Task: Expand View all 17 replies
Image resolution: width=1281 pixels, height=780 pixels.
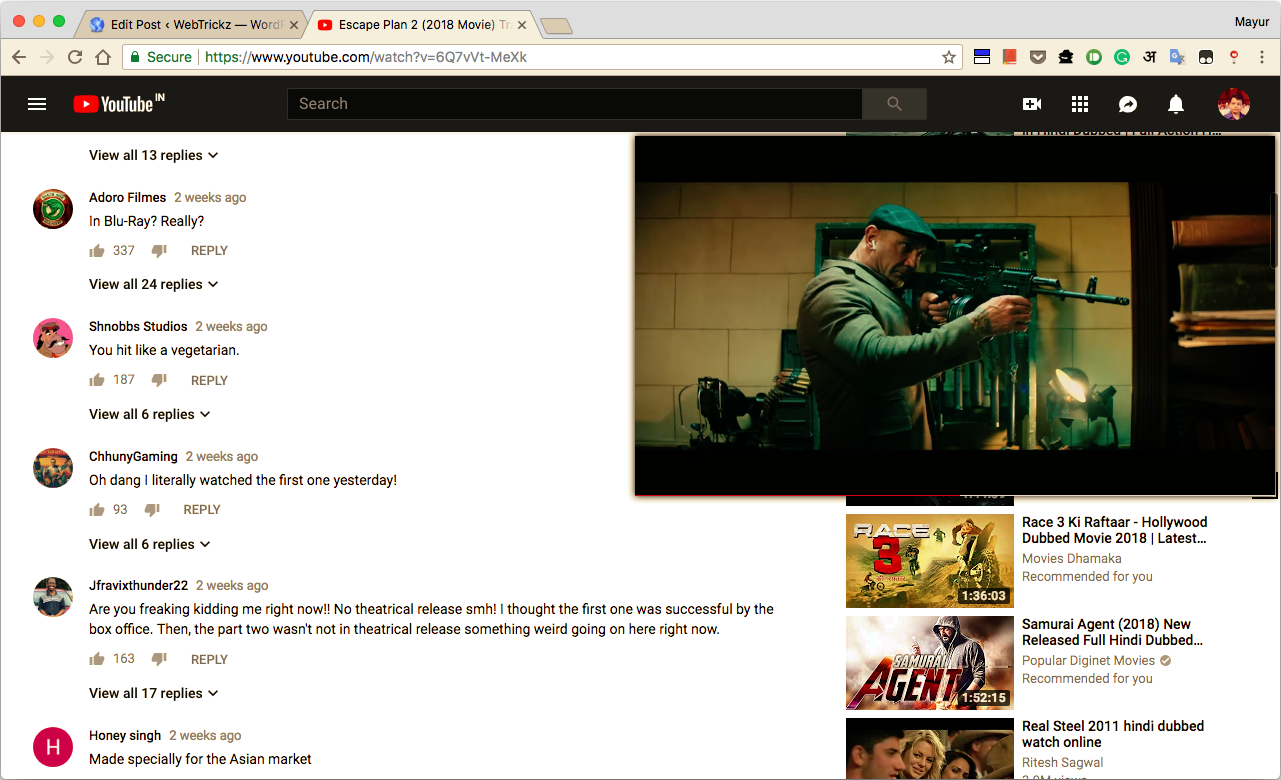Action: click(154, 693)
